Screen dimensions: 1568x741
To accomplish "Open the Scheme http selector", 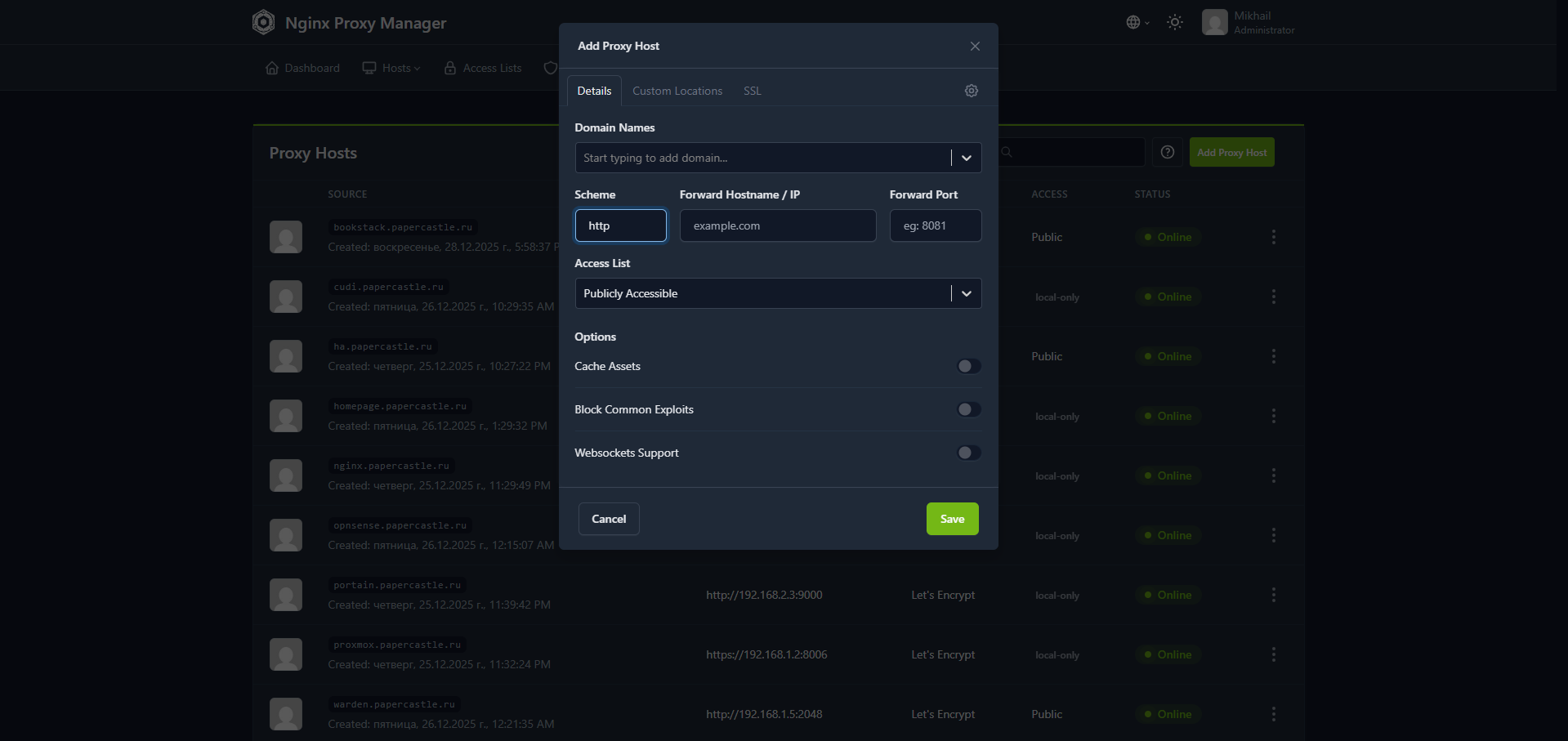I will (621, 225).
